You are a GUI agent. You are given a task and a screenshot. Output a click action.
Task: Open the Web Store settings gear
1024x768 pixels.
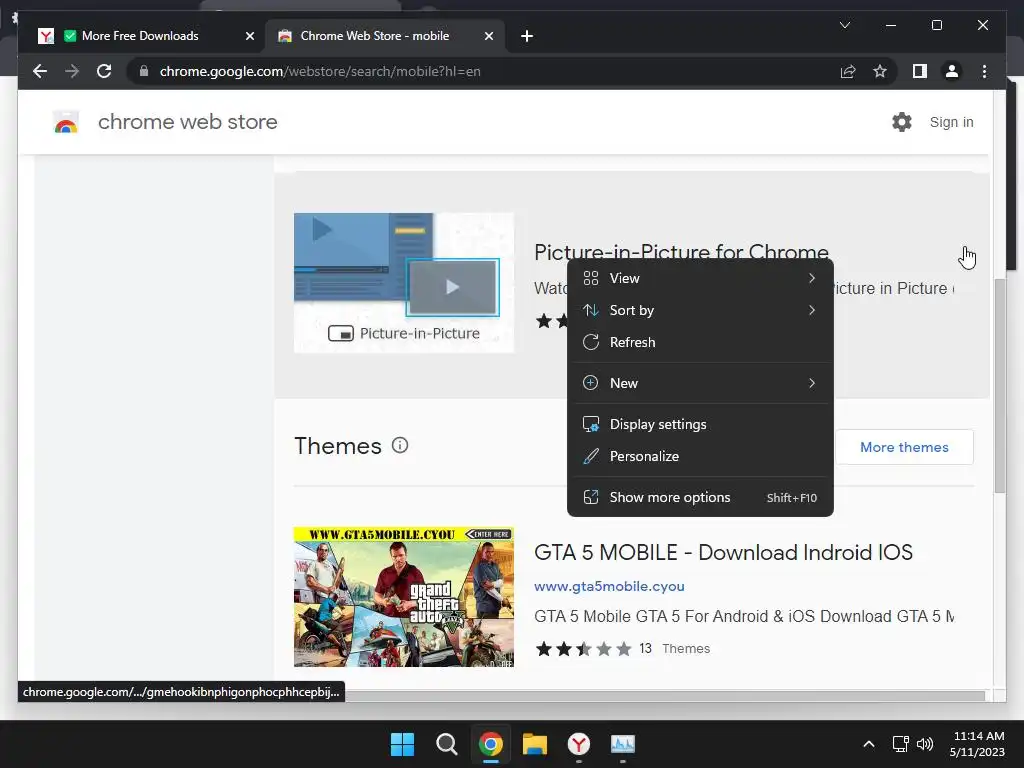902,122
